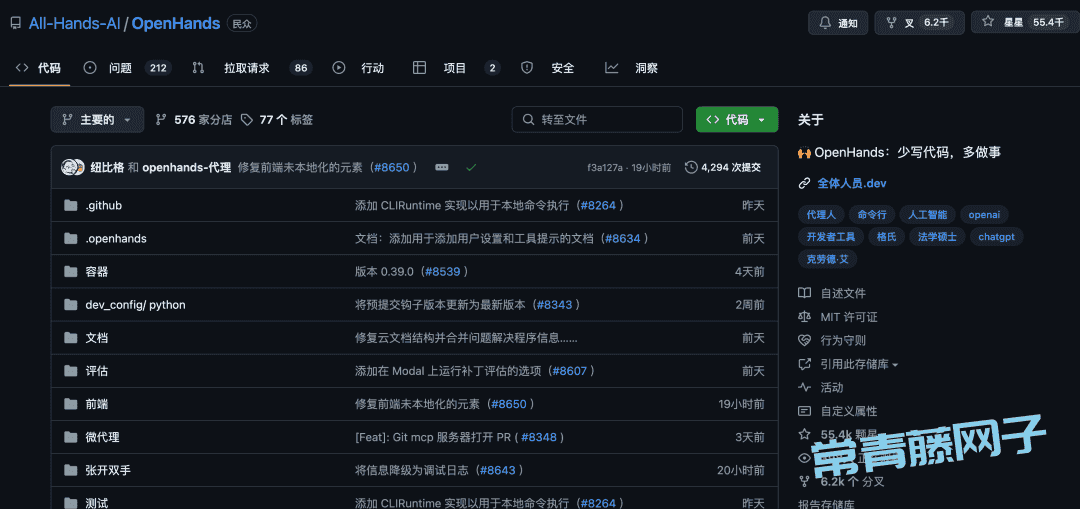Switch to the 问题 tab
Viewport: 1080px width, 509px height.
tap(127, 67)
